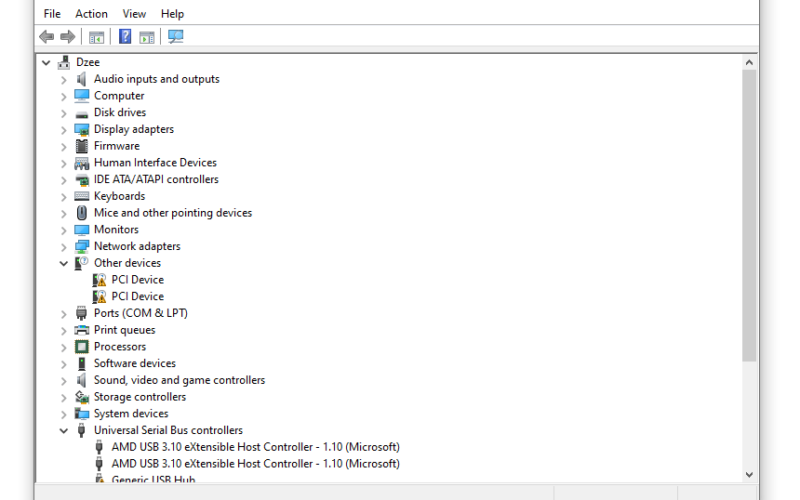800x500 pixels.
Task: Click the Audio inputs and outputs speaker icon
Action: (82, 79)
